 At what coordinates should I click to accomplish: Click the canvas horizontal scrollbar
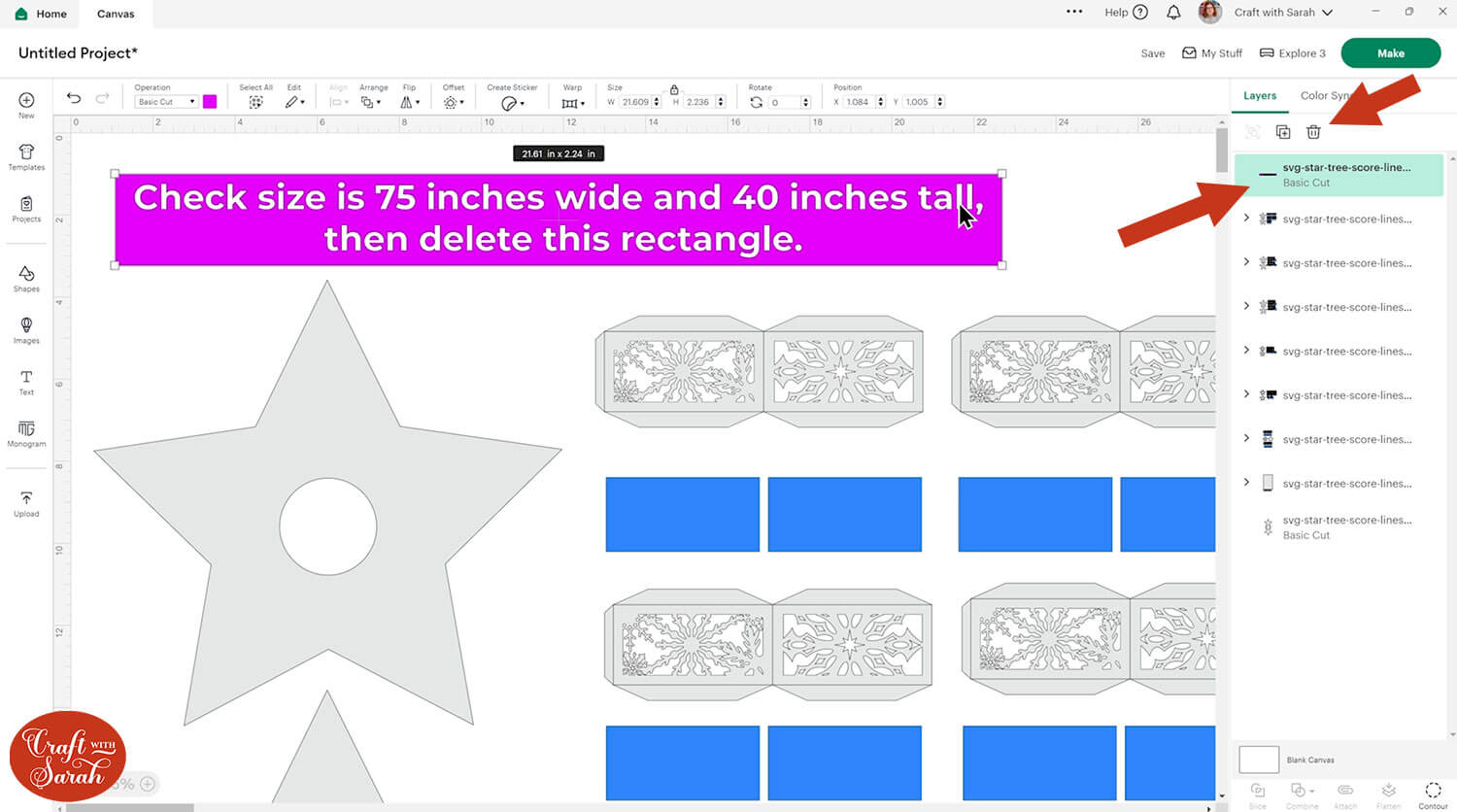130,807
